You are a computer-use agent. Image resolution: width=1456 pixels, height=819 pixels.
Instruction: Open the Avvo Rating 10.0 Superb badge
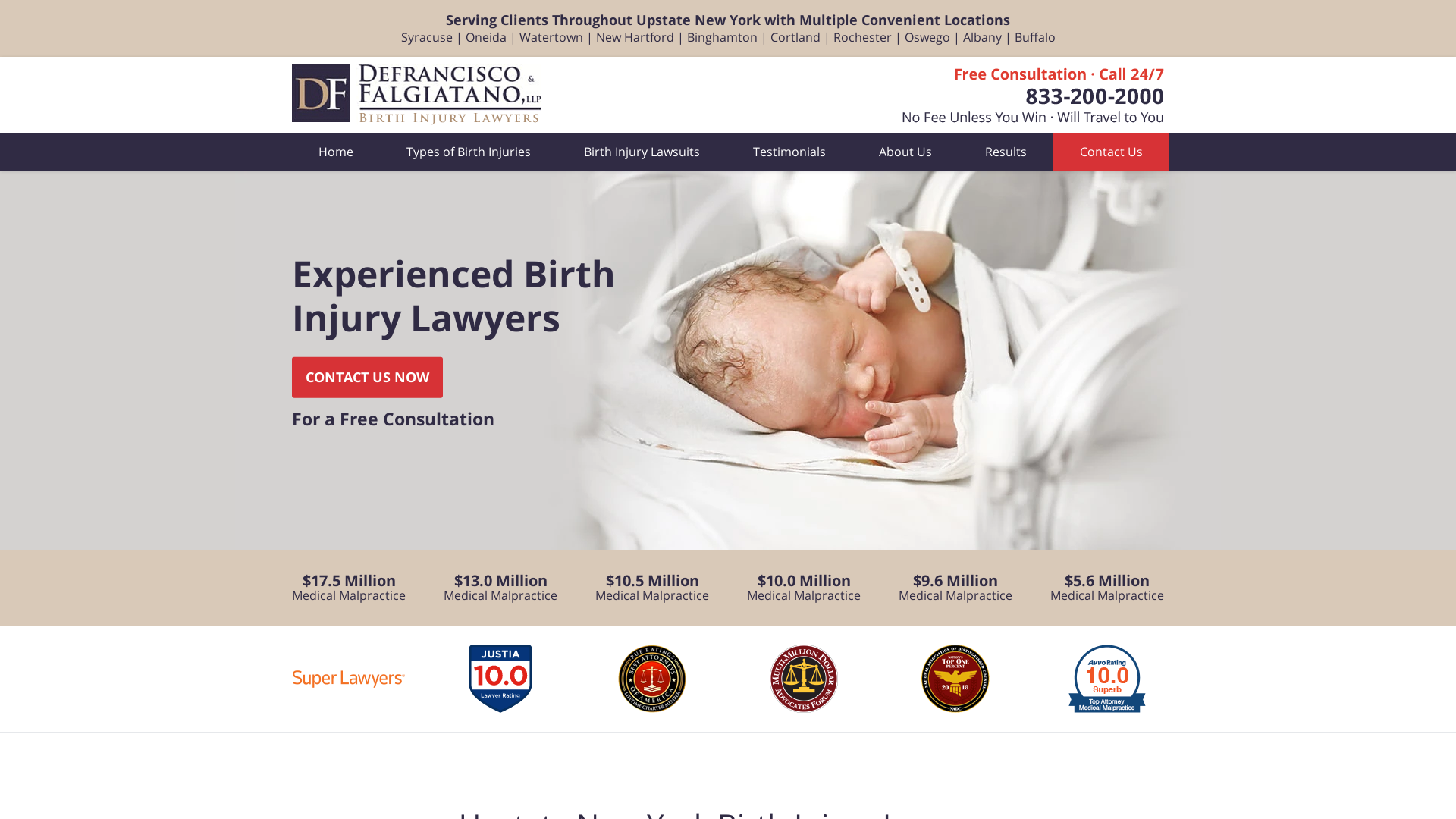[x=1107, y=679]
